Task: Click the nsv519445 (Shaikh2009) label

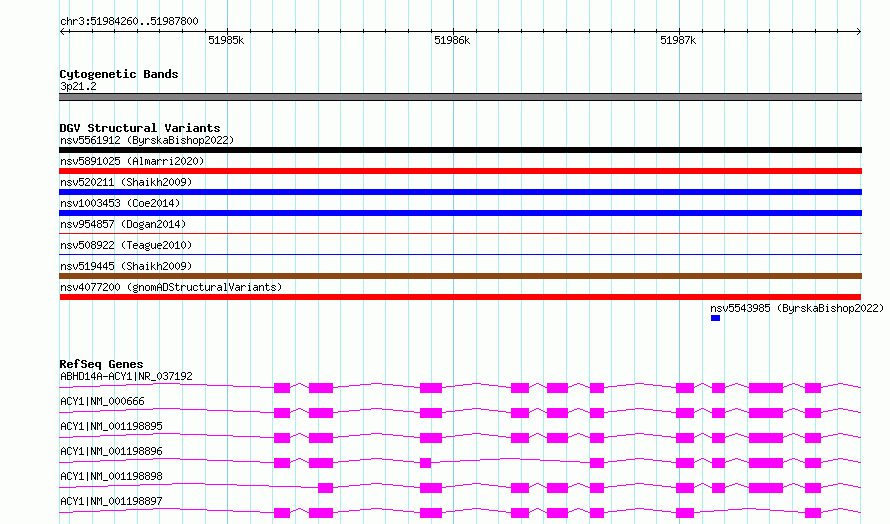Action: (x=126, y=266)
